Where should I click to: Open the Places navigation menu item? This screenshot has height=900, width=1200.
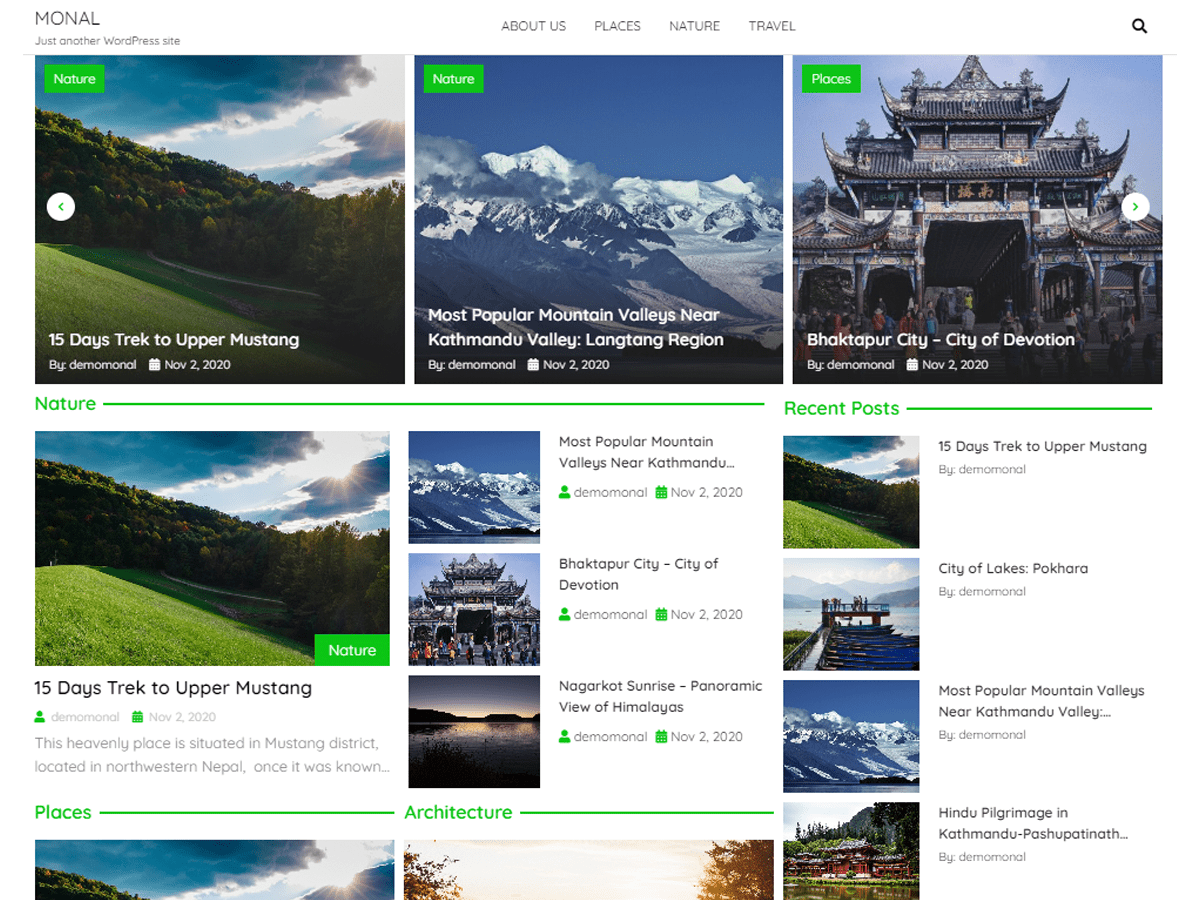pos(617,26)
